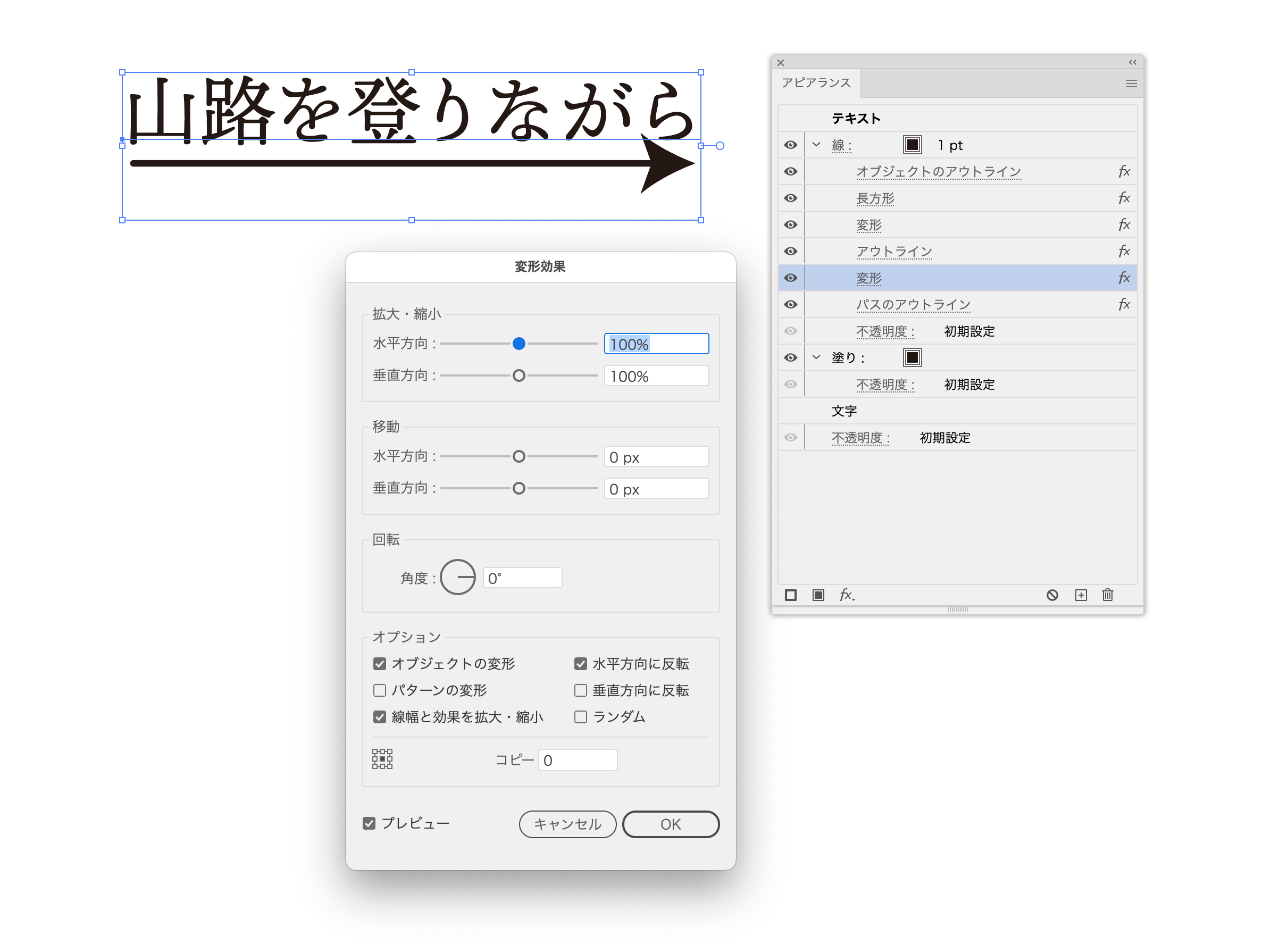Click move 垂直方向 slider handle
The width and height of the screenshot is (1271, 952).
pos(519,488)
